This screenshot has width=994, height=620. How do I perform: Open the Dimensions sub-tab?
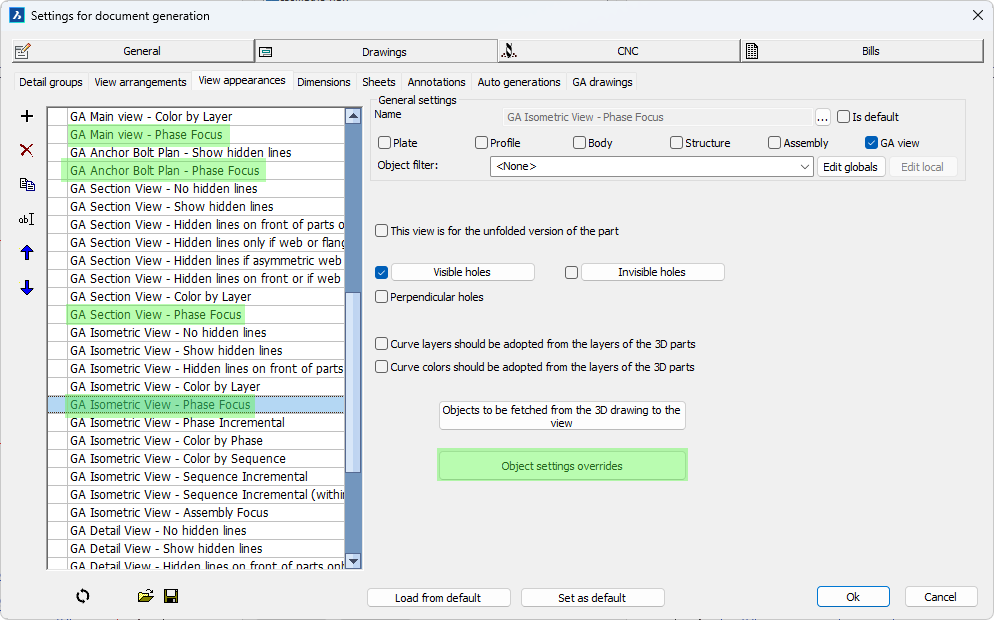[324, 82]
